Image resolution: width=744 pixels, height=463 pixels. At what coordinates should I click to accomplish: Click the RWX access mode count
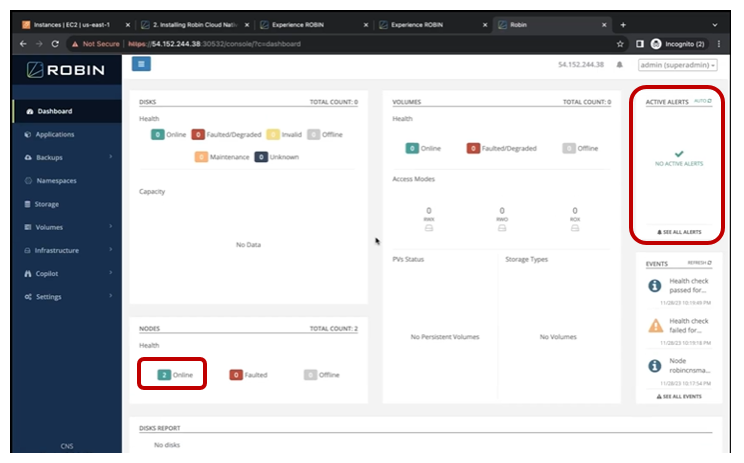[429, 211]
